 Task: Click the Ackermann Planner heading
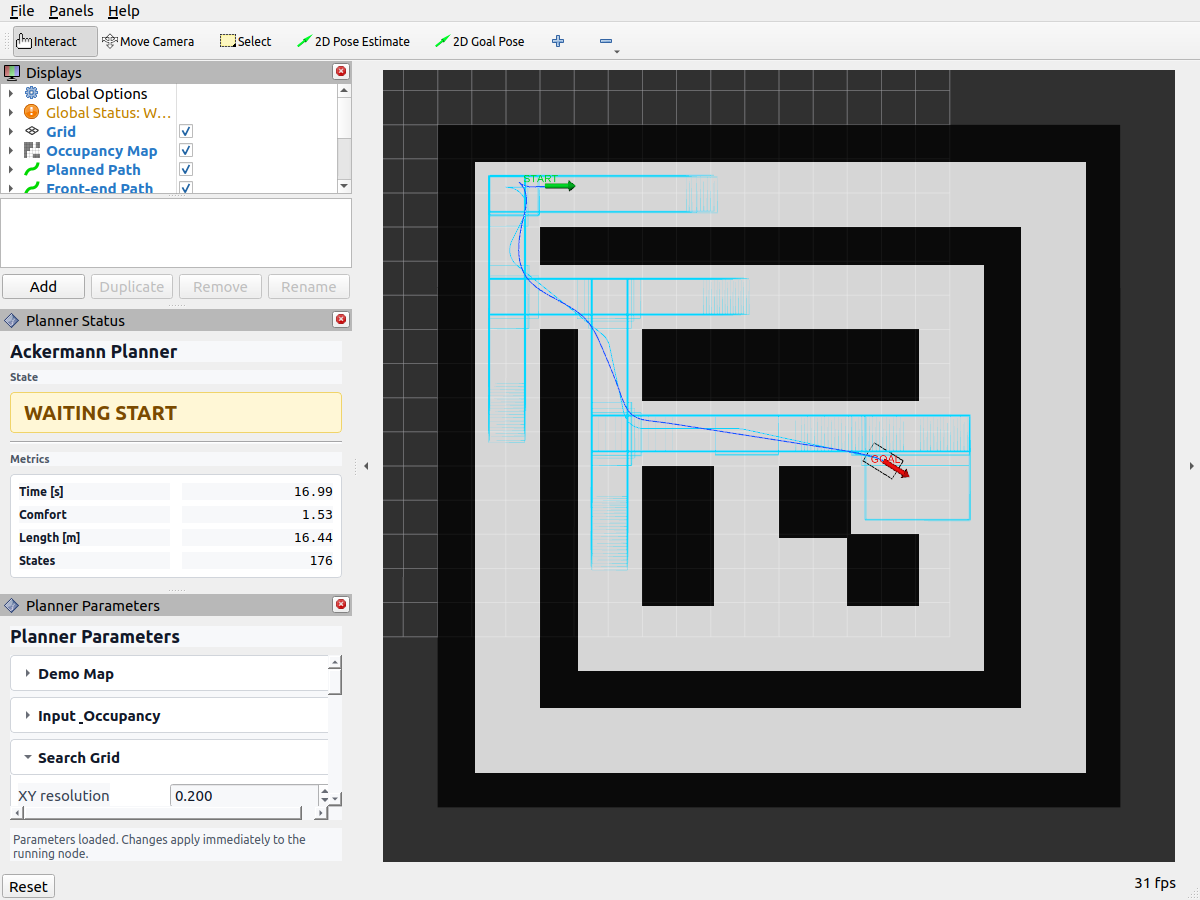(x=94, y=352)
